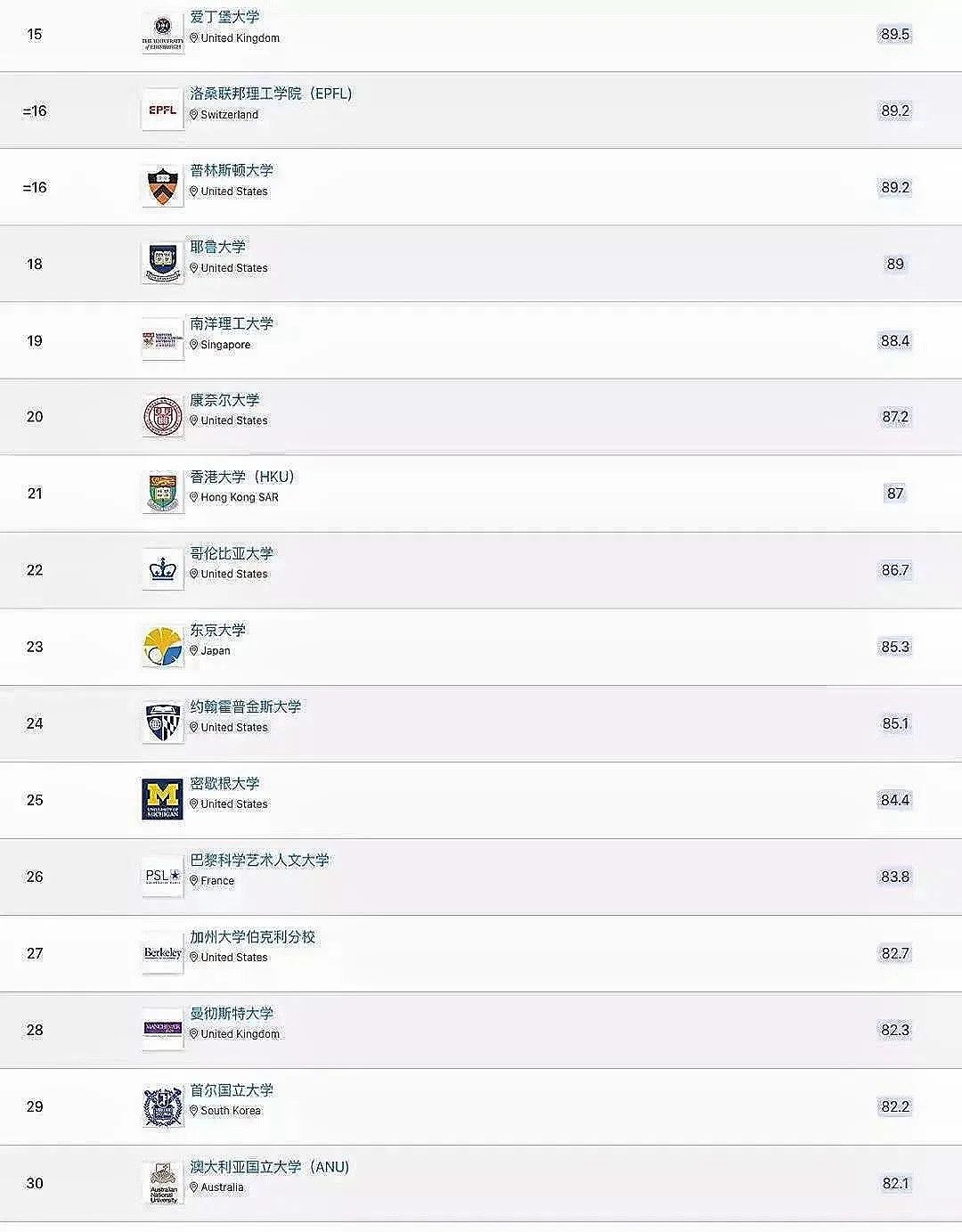The image size is (962, 1232).
Task: Open the 南洋理工大学 university link
Action: tap(232, 323)
